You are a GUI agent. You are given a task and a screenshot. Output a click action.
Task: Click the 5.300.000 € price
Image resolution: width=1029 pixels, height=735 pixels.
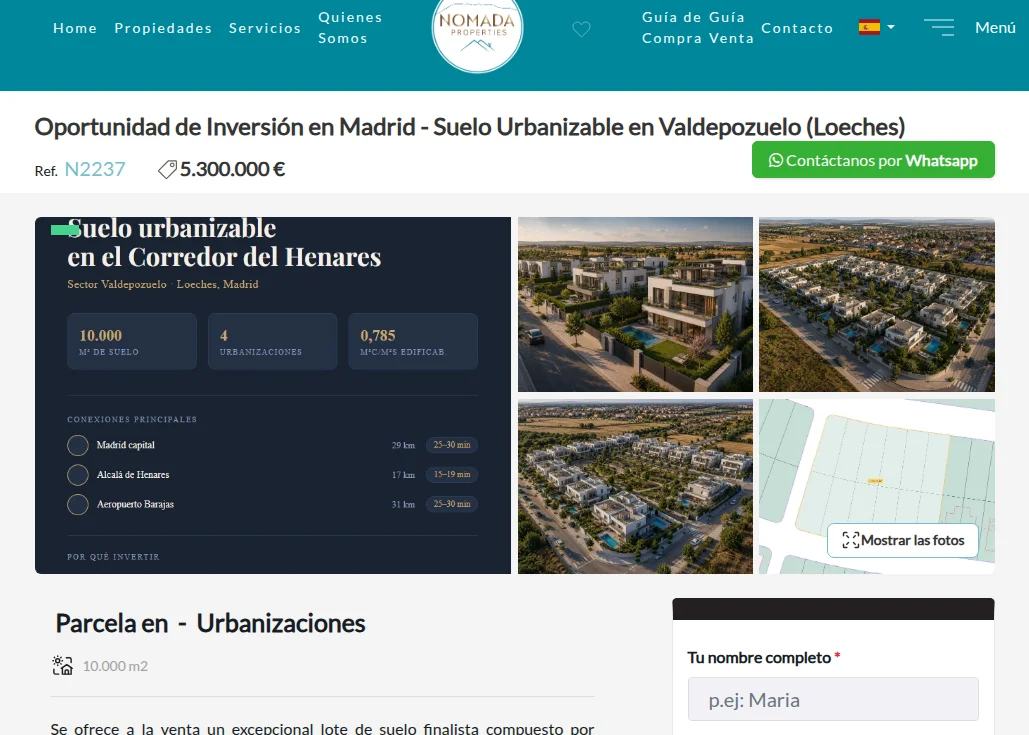click(x=232, y=169)
